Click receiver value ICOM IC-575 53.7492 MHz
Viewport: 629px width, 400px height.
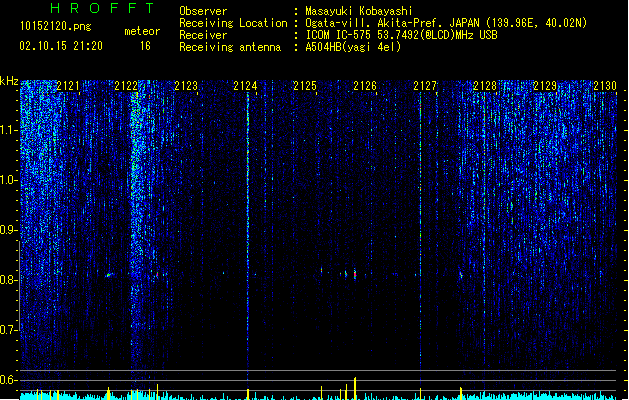[401, 35]
